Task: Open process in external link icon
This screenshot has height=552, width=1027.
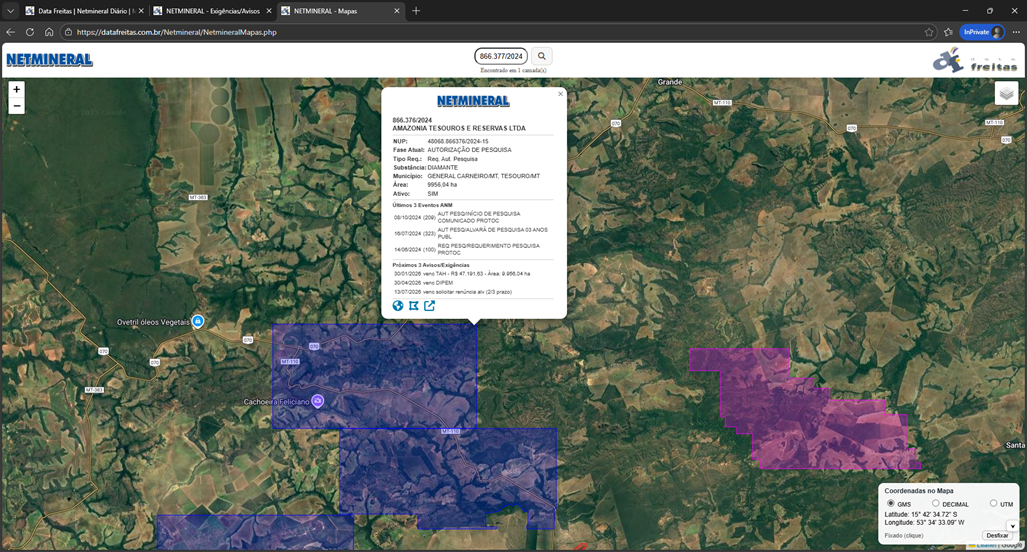Action: [429, 306]
